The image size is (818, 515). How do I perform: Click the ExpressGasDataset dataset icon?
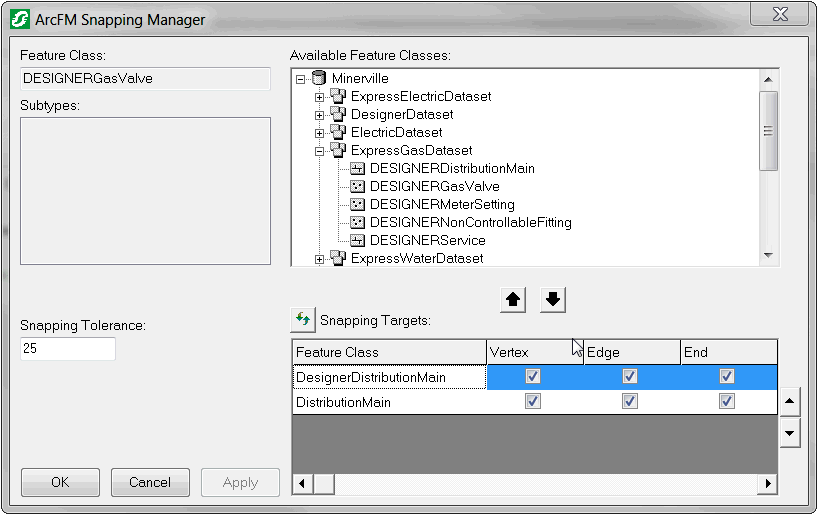point(338,150)
